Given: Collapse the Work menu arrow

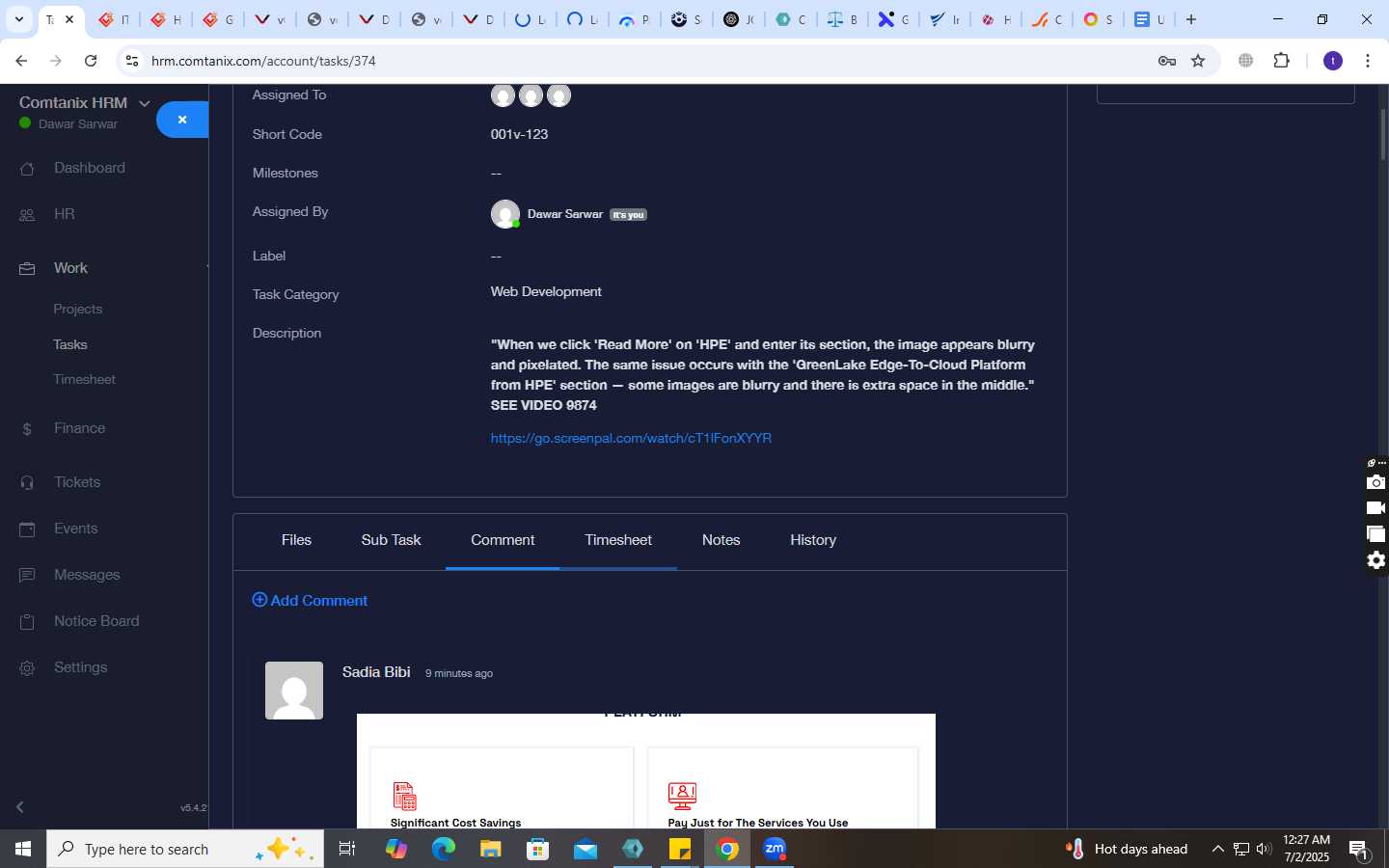Looking at the screenshot, I should pyautogui.click(x=206, y=268).
